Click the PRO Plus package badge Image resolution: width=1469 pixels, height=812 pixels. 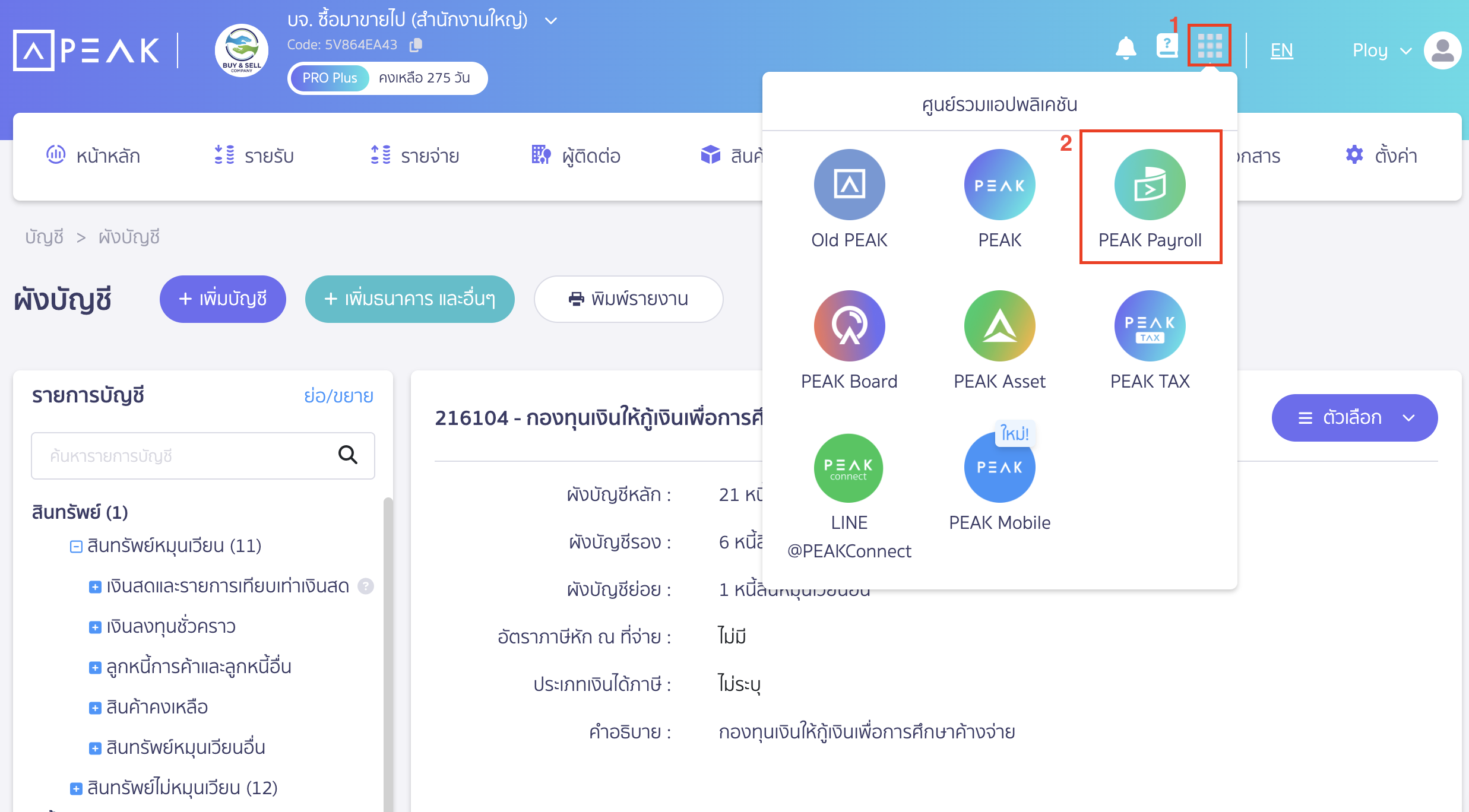coord(330,78)
